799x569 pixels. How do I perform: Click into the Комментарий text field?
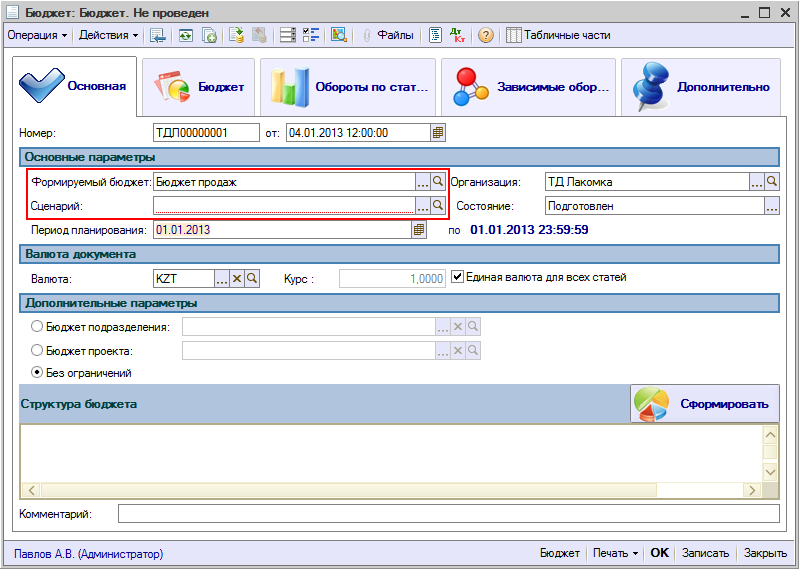click(x=447, y=514)
